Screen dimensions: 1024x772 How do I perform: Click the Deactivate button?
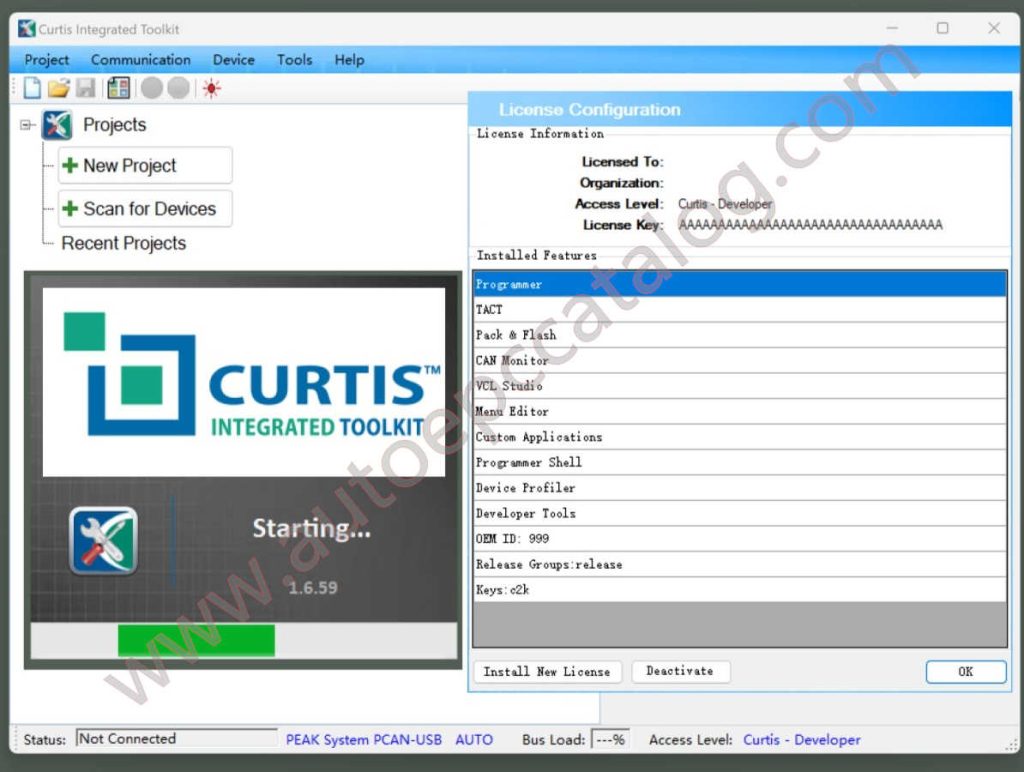click(681, 671)
